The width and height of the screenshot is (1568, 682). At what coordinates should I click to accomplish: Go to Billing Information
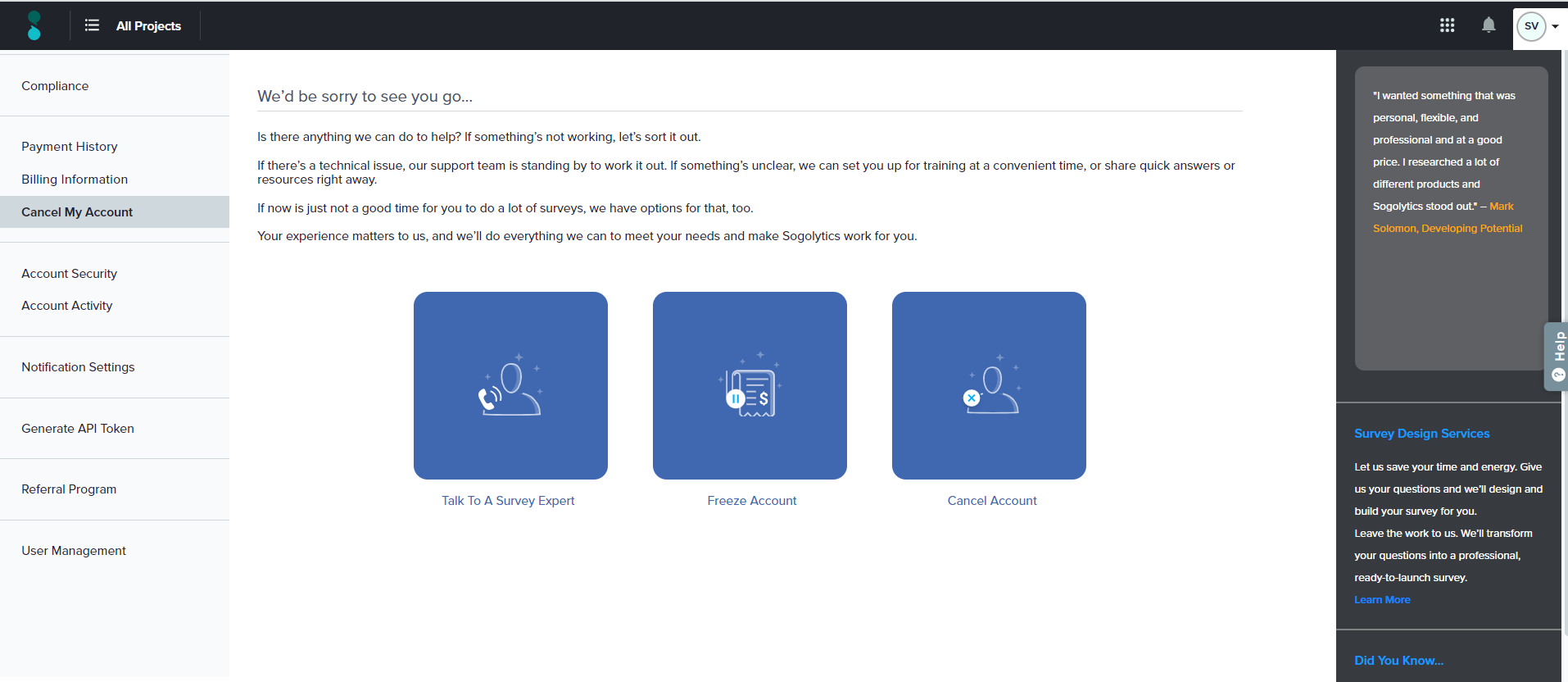(75, 180)
